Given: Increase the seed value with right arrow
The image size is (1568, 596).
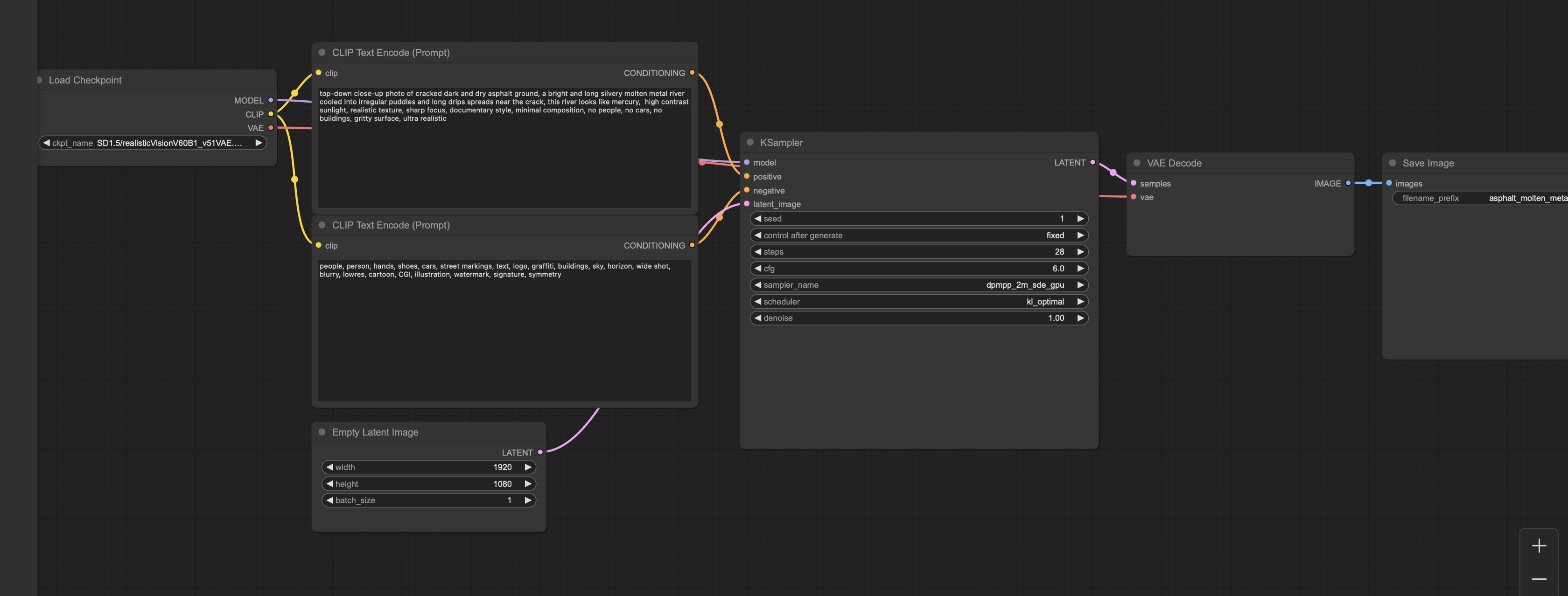Looking at the screenshot, I should click(1080, 218).
